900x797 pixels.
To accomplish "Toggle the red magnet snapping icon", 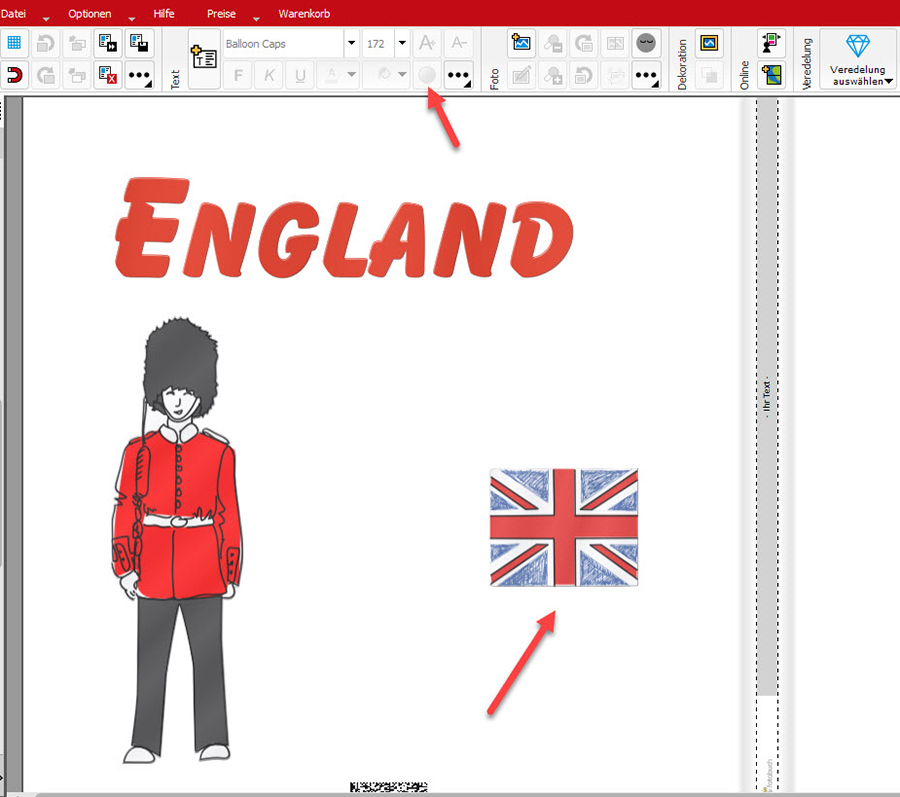I will [14, 75].
